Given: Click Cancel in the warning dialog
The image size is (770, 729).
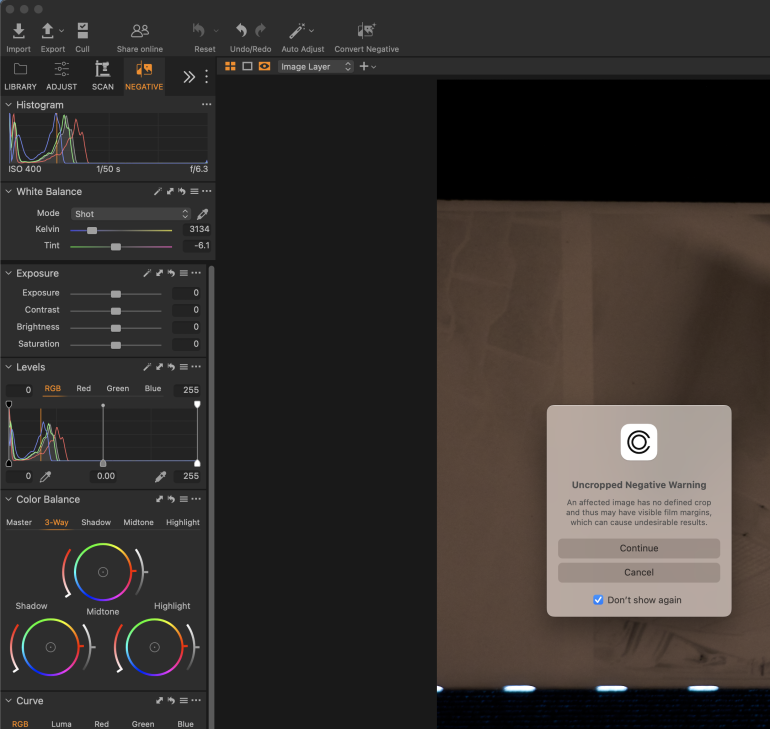Looking at the screenshot, I should click(x=638, y=572).
